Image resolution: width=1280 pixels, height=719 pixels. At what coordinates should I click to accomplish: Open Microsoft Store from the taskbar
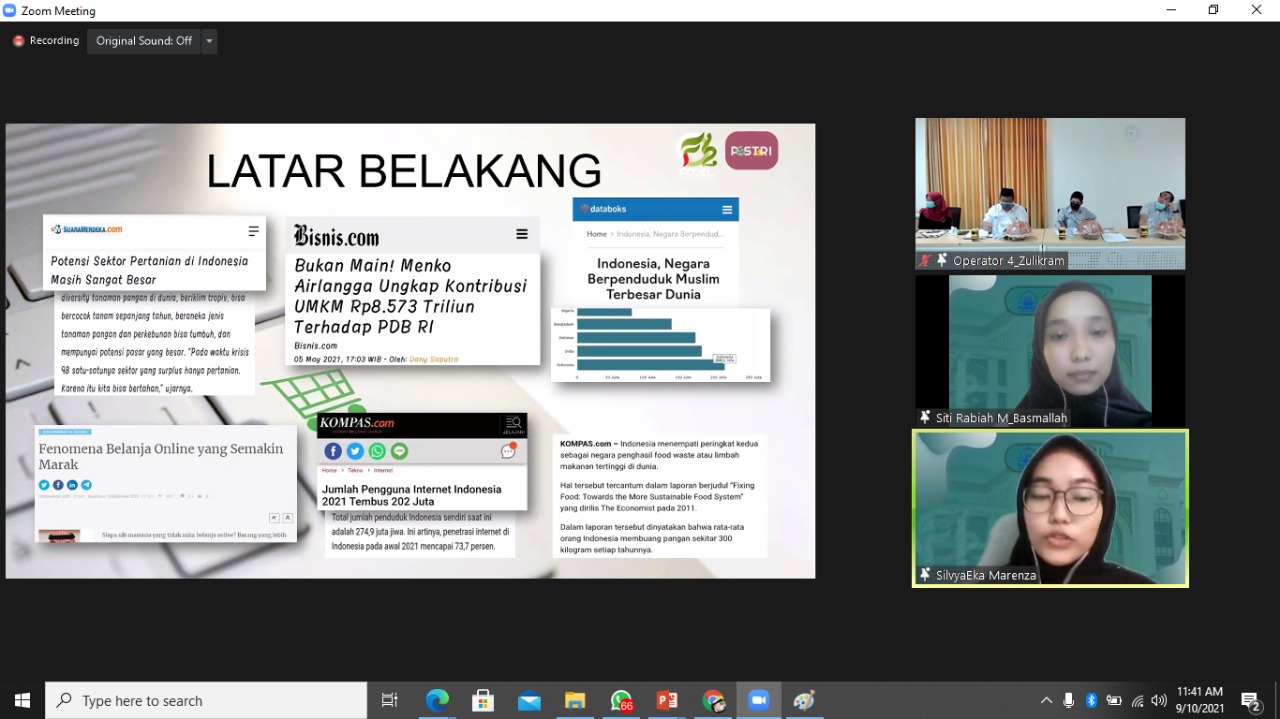[483, 701]
